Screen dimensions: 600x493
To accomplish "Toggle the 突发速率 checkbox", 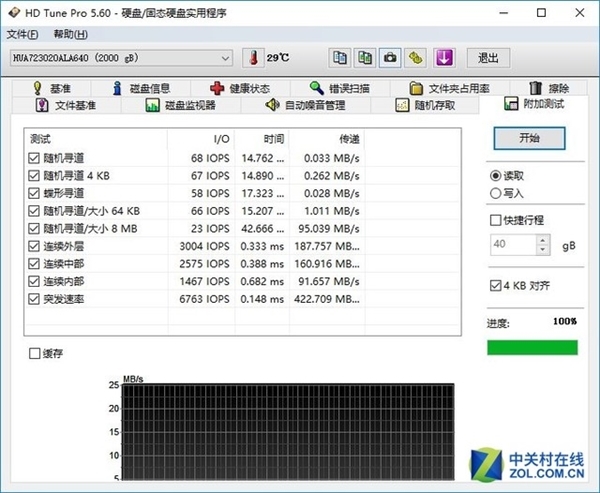I will (34, 299).
